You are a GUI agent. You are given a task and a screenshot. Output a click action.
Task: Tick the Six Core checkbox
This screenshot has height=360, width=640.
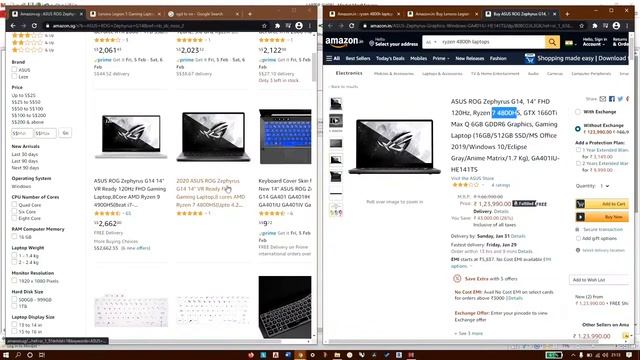(14, 211)
